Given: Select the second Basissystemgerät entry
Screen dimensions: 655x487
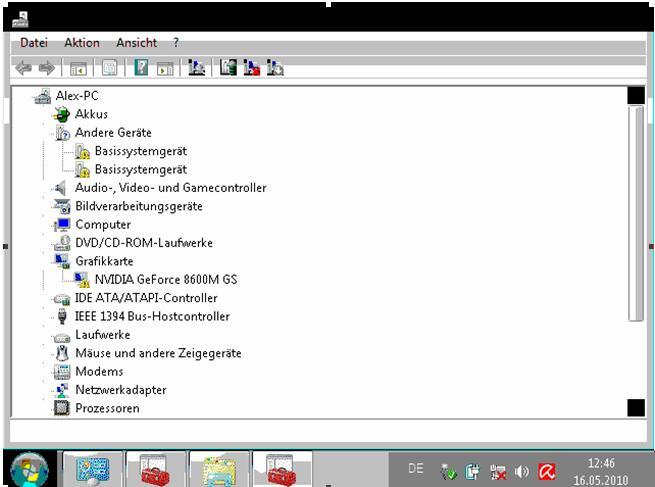Looking at the screenshot, I should (x=141, y=170).
